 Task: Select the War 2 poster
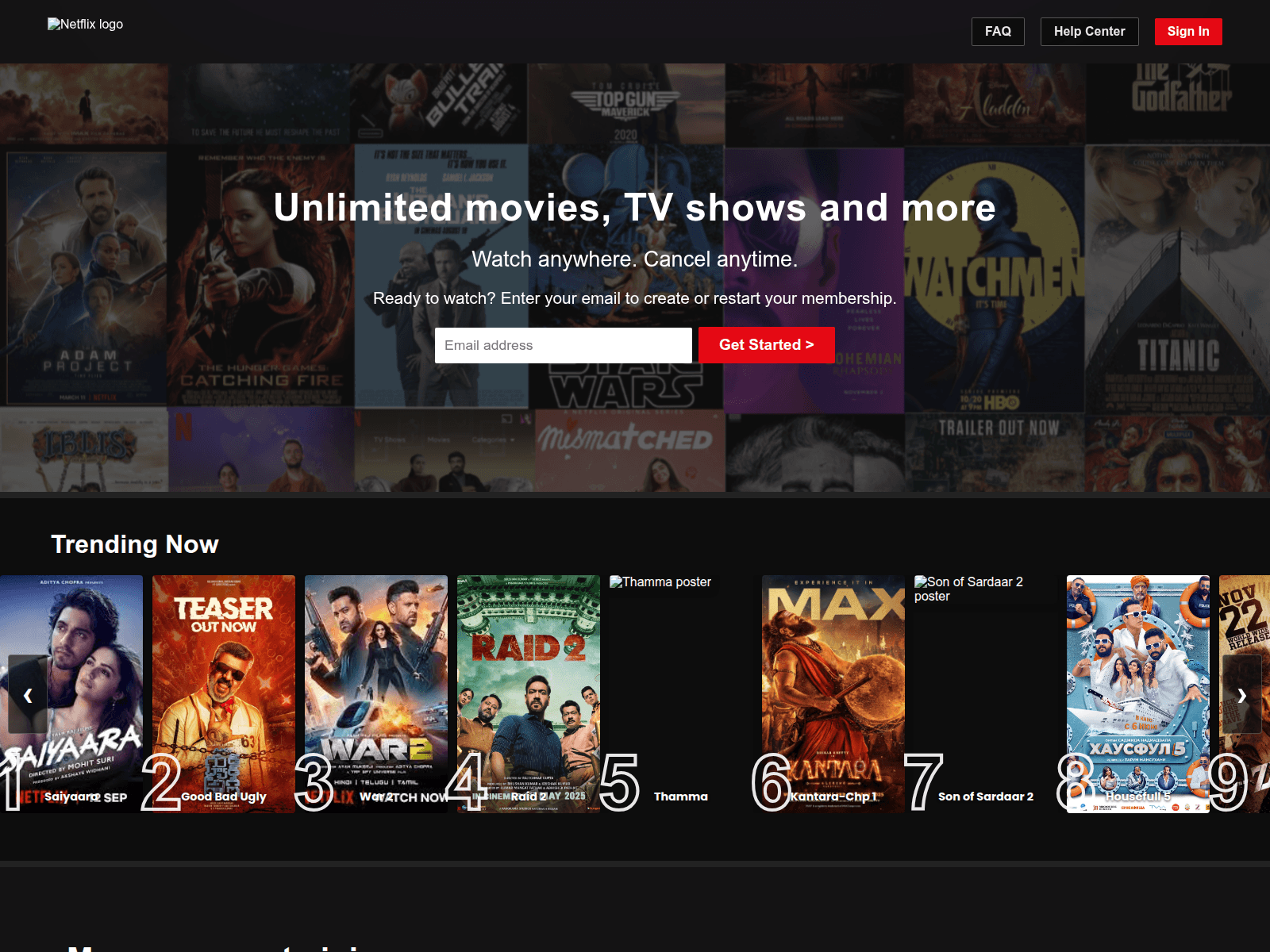coord(376,694)
